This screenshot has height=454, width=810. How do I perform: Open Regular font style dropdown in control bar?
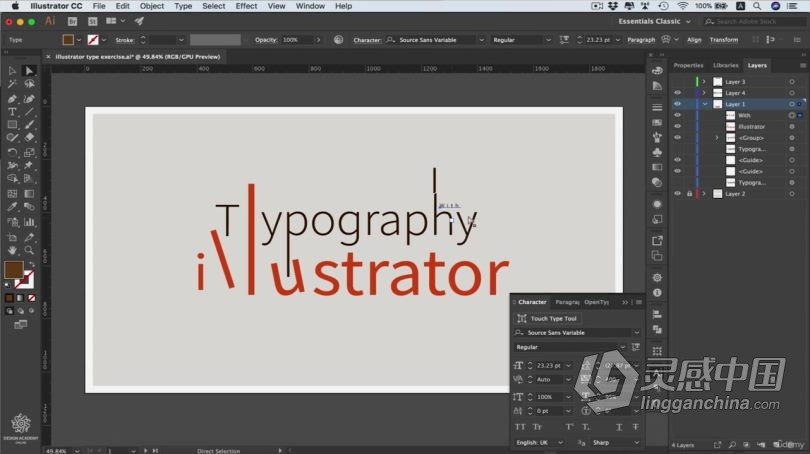(x=548, y=40)
